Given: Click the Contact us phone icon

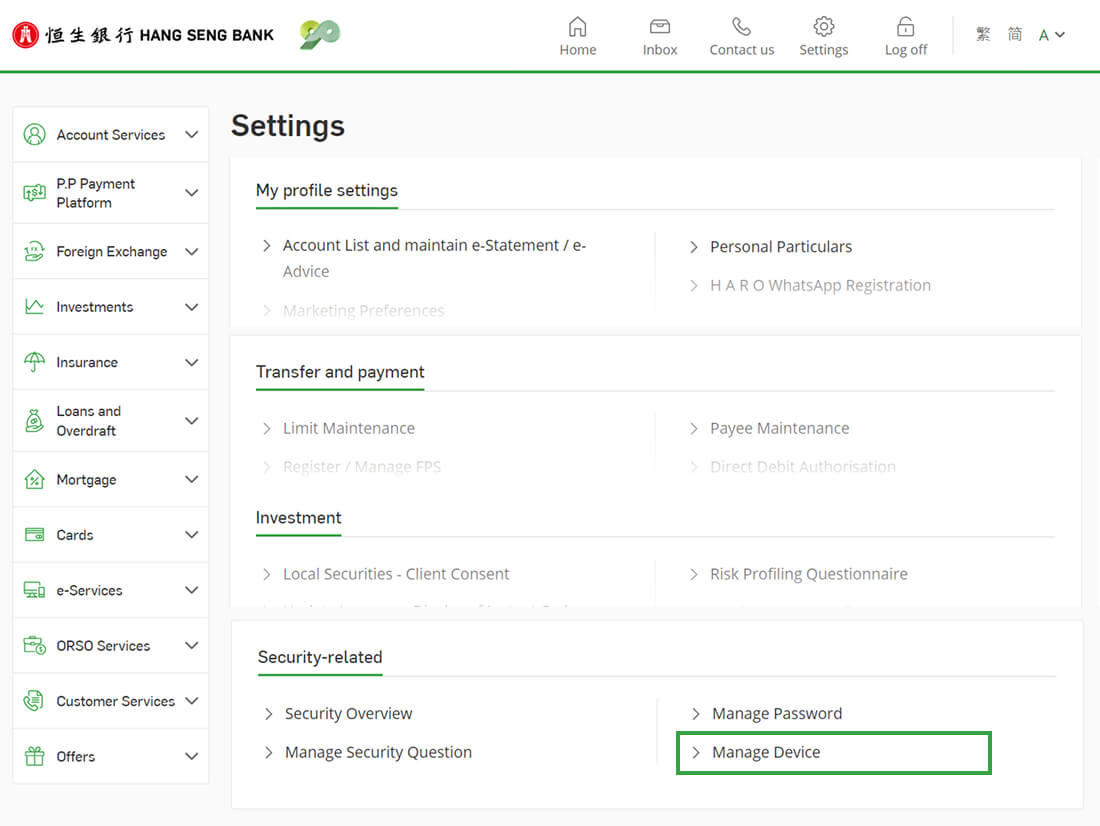Looking at the screenshot, I should point(741,27).
